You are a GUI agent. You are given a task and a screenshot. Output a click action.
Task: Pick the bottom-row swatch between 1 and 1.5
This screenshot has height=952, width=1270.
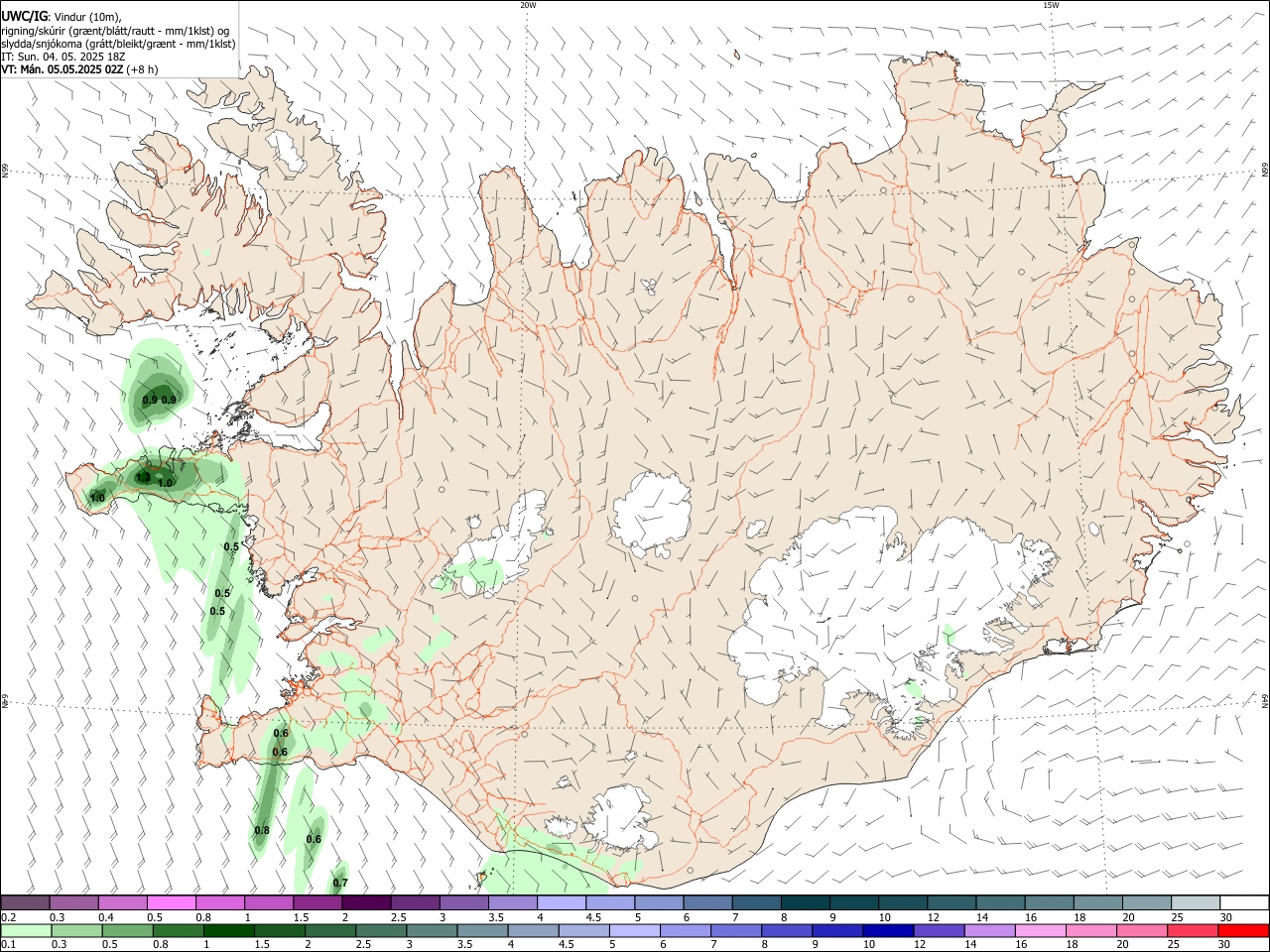click(229, 931)
